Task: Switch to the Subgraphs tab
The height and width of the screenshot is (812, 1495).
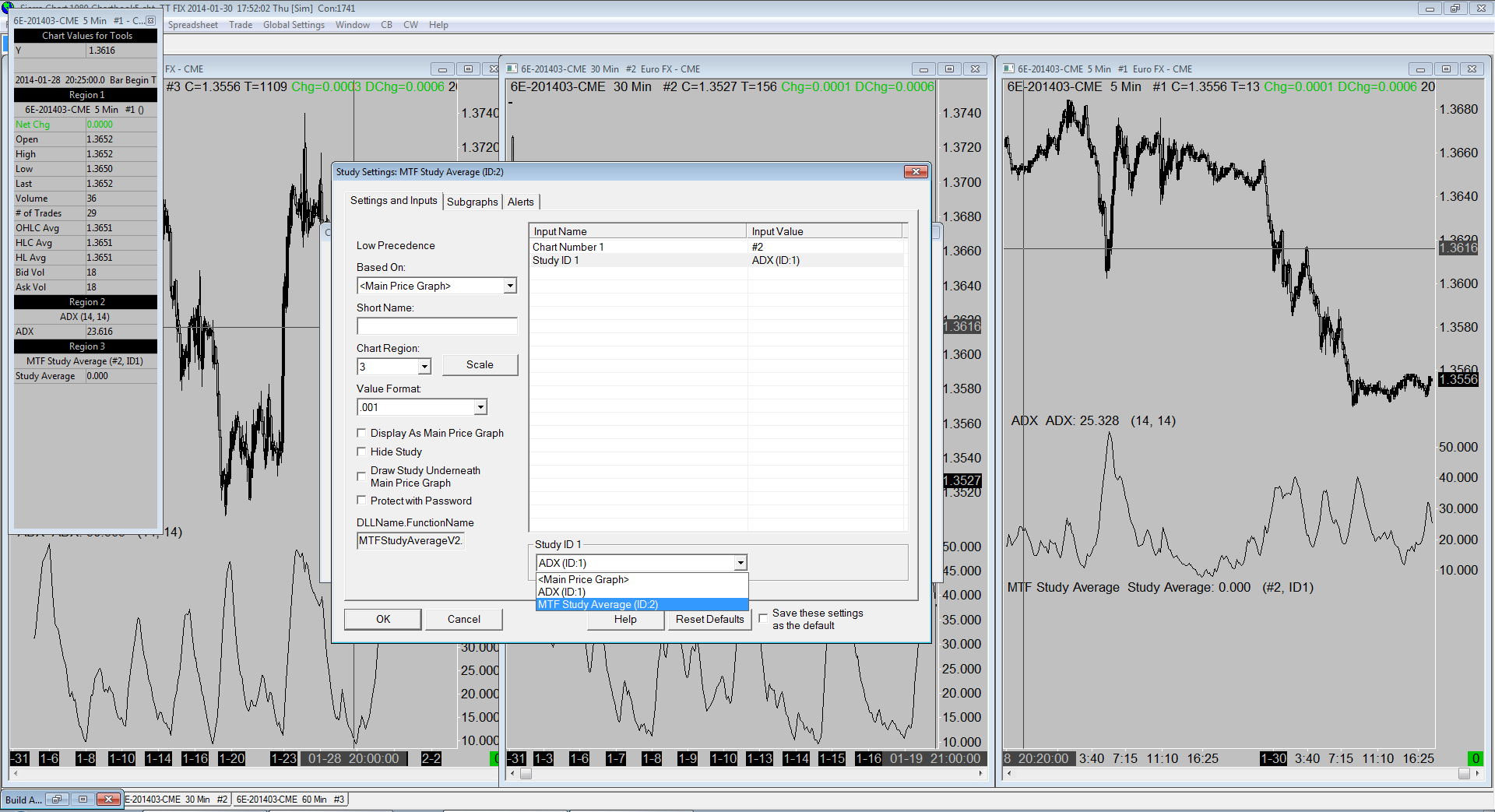Action: 472,202
